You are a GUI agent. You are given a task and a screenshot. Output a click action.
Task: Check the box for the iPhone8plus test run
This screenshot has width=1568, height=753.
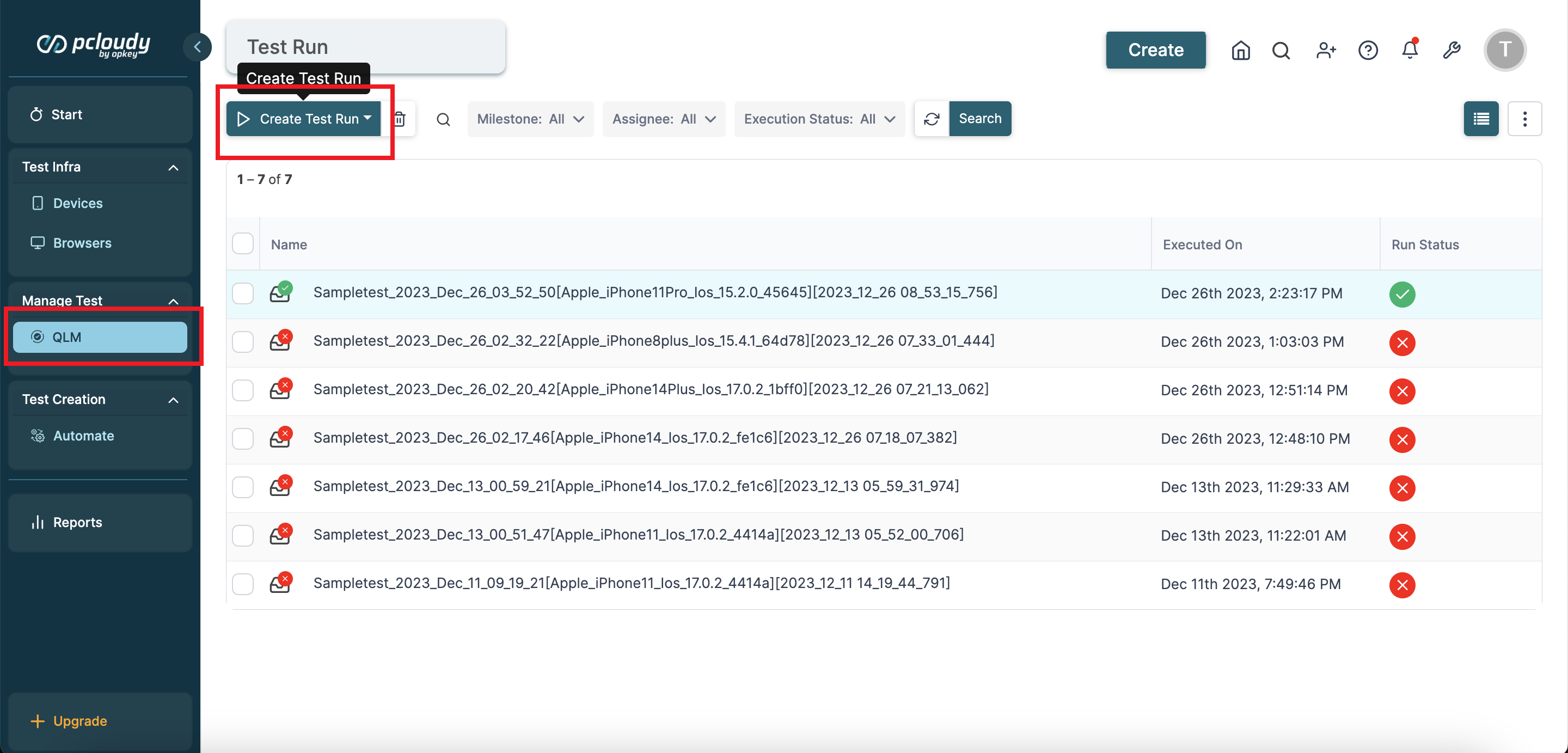point(243,342)
